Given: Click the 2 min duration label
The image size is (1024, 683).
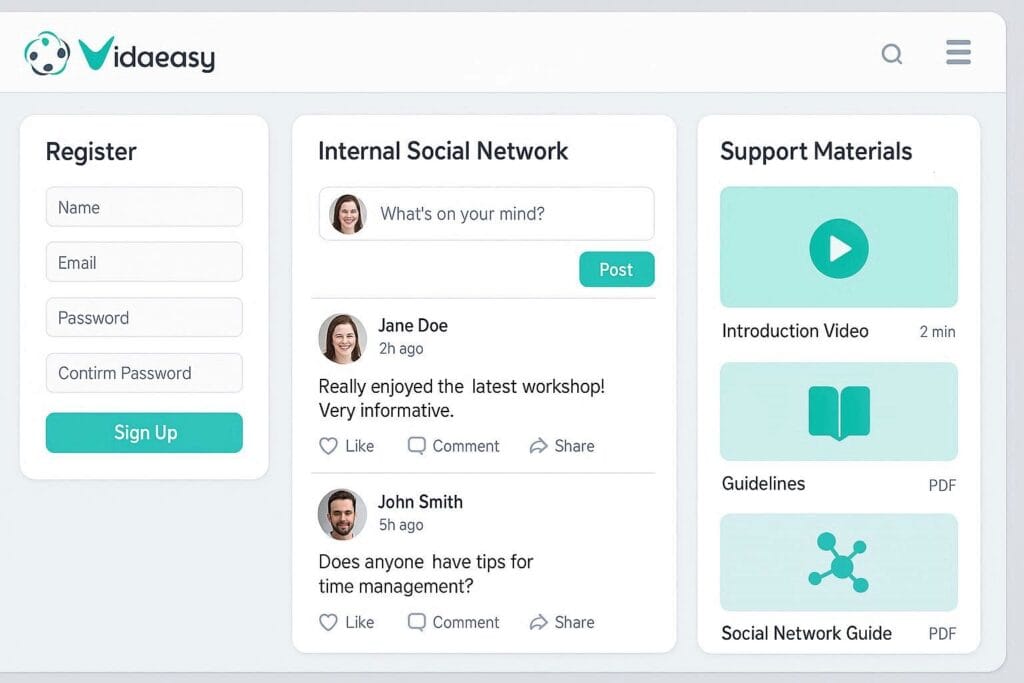Looking at the screenshot, I should [937, 331].
